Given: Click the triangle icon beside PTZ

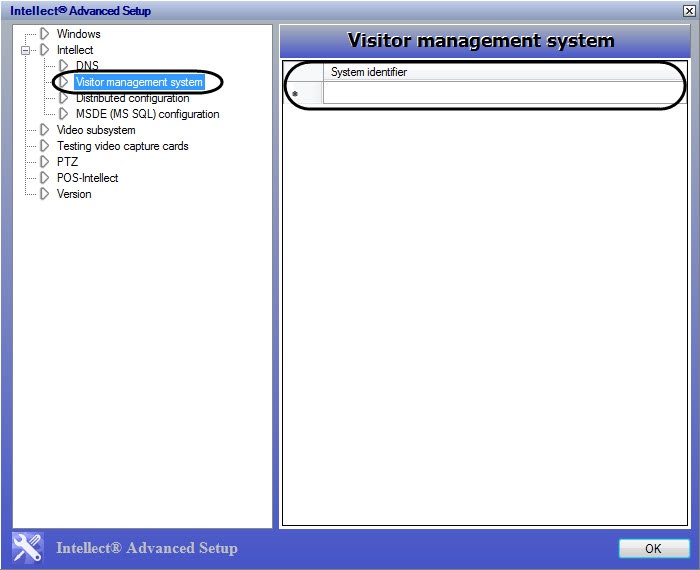Looking at the screenshot, I should tap(44, 162).
